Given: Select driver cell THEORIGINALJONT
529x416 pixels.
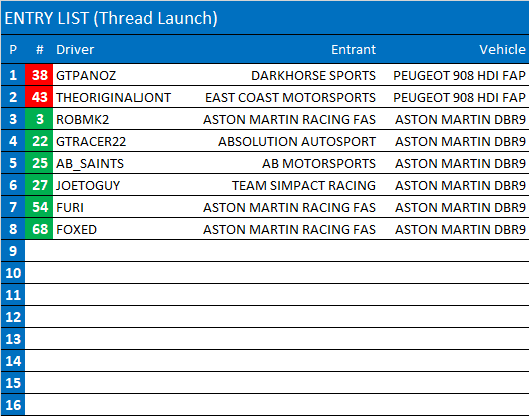Looking at the screenshot, I should pos(113,97).
